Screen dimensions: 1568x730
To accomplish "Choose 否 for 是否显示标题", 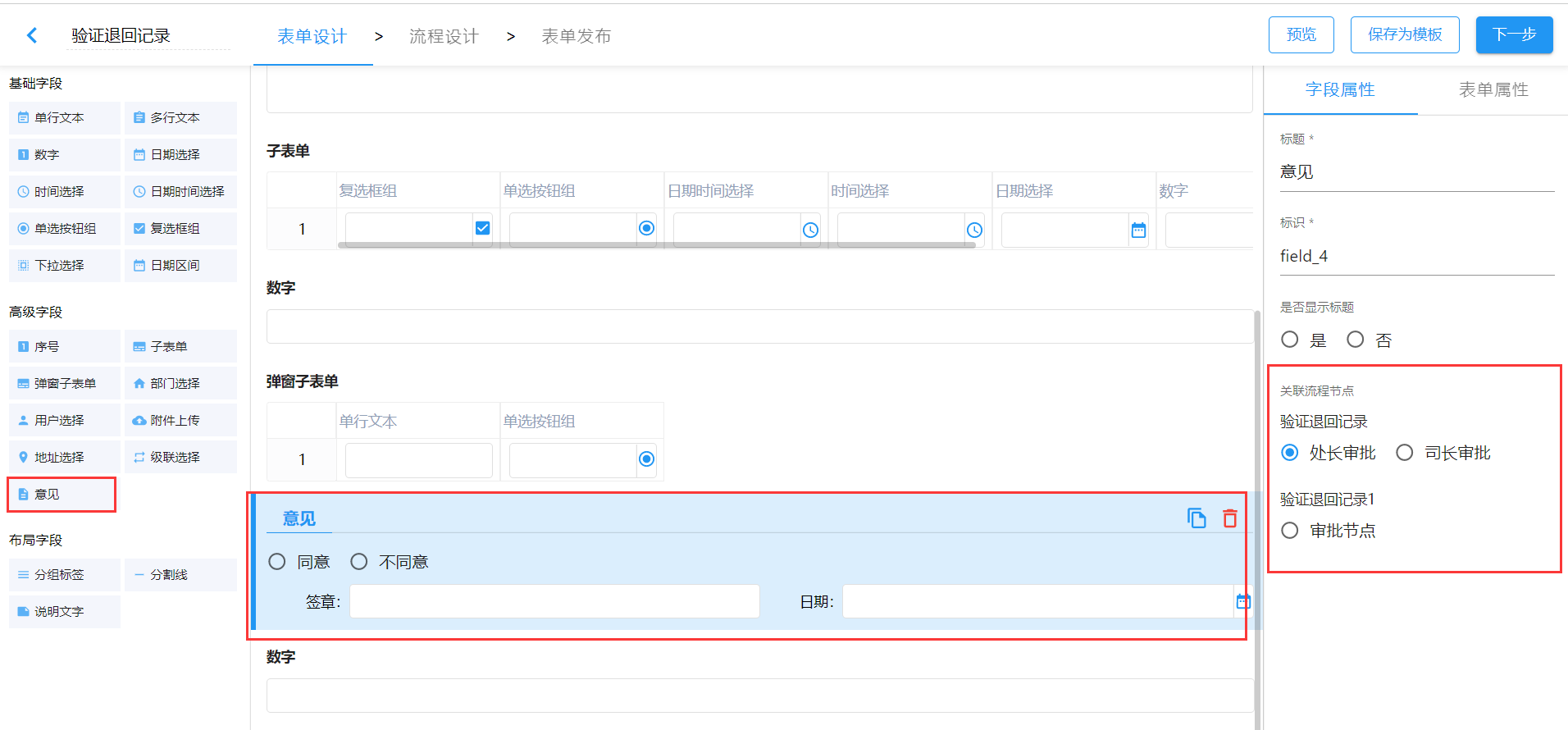I will click(x=1356, y=340).
